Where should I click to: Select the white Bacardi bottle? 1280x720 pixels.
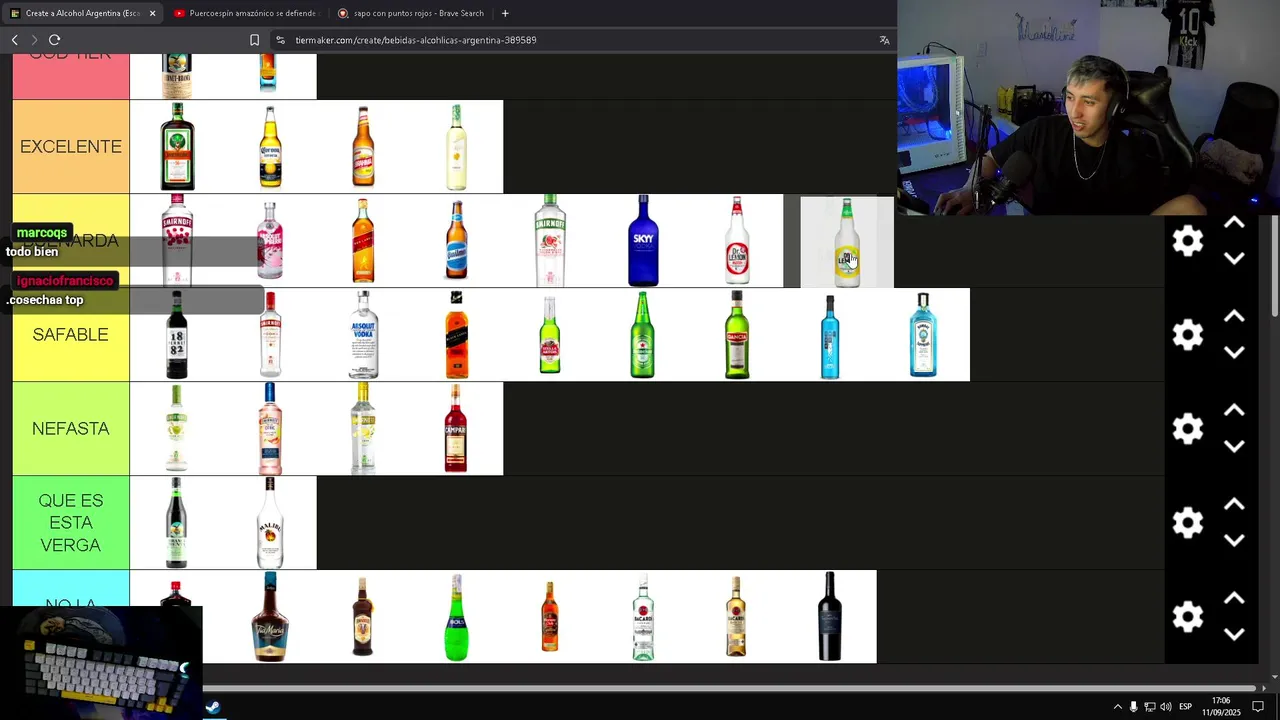point(643,617)
